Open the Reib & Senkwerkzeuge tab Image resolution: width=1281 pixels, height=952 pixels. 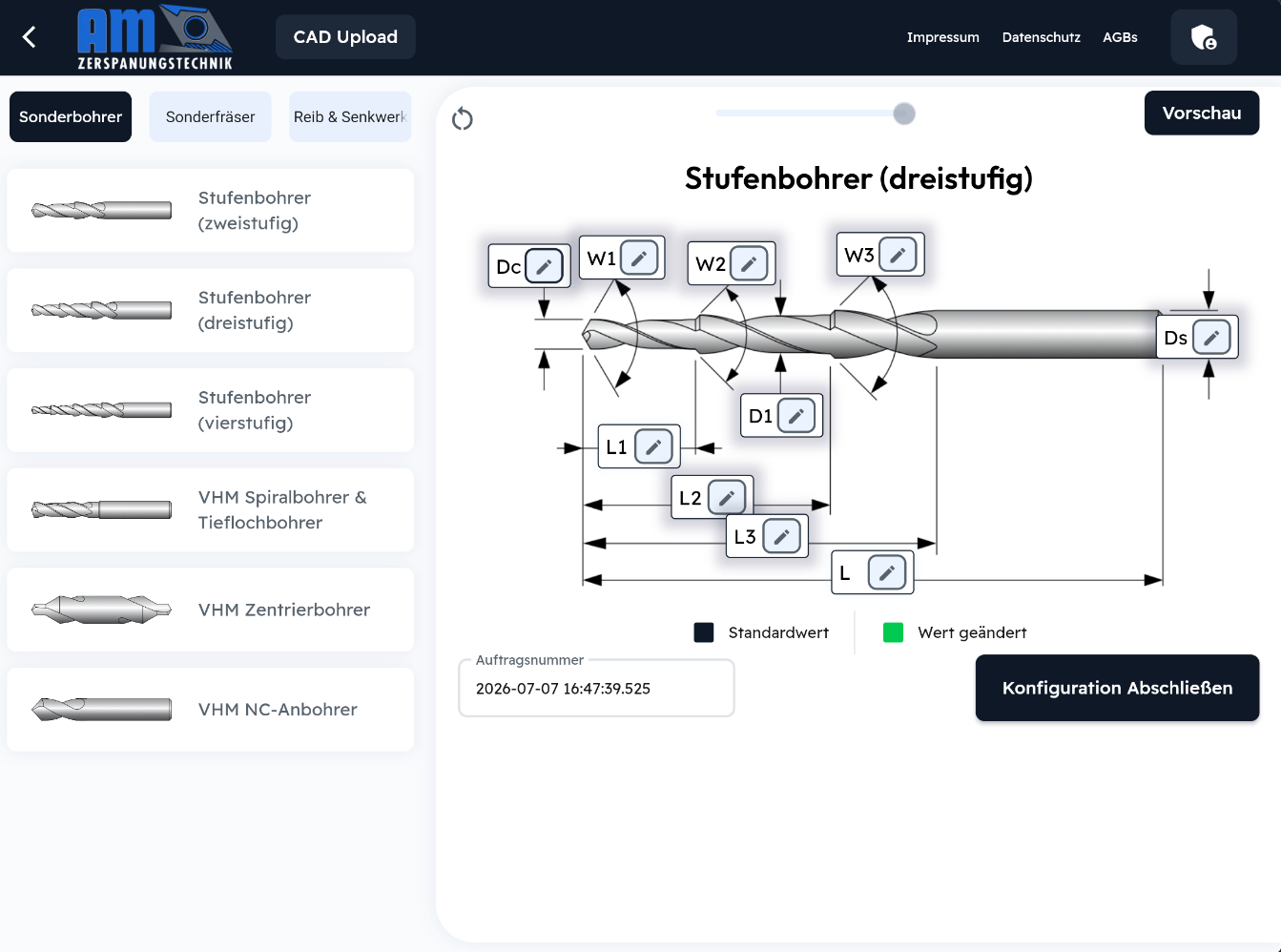click(x=350, y=116)
